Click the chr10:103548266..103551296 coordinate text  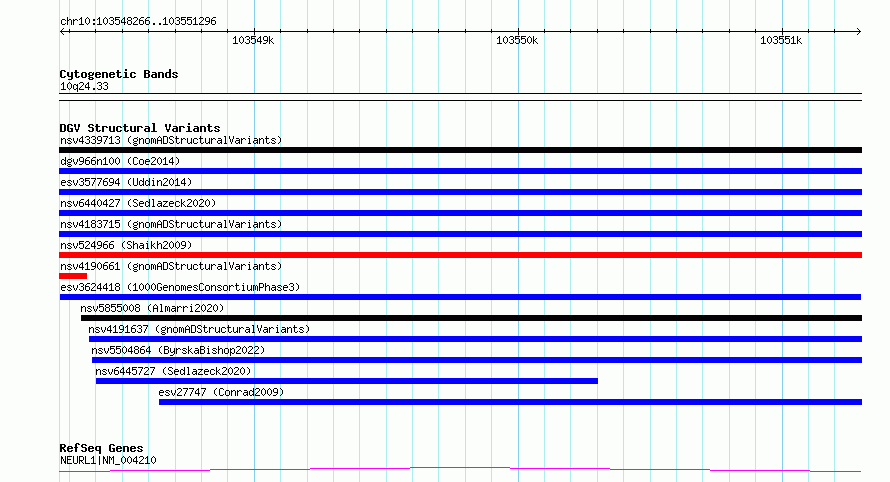138,22
